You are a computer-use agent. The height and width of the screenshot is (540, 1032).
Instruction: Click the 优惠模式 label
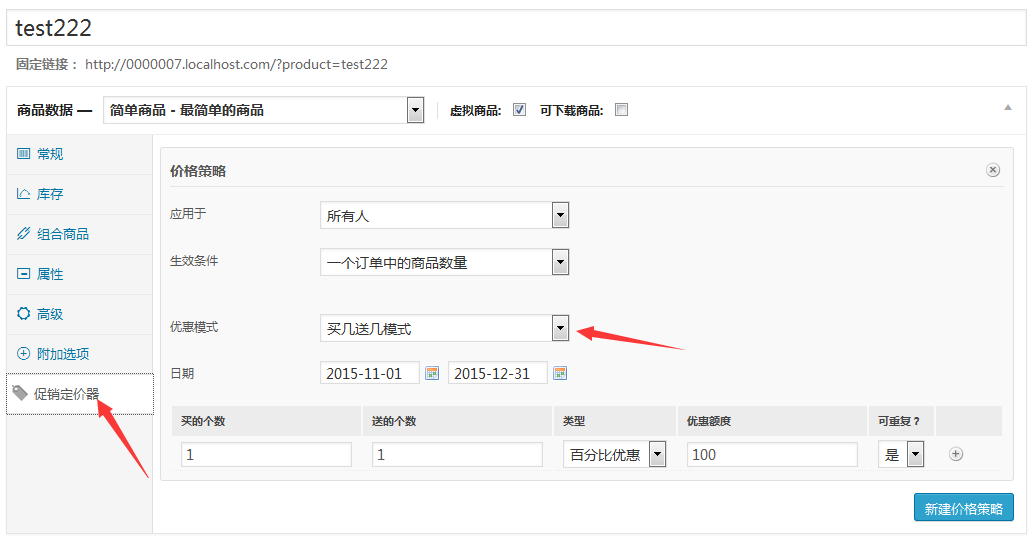[194, 327]
